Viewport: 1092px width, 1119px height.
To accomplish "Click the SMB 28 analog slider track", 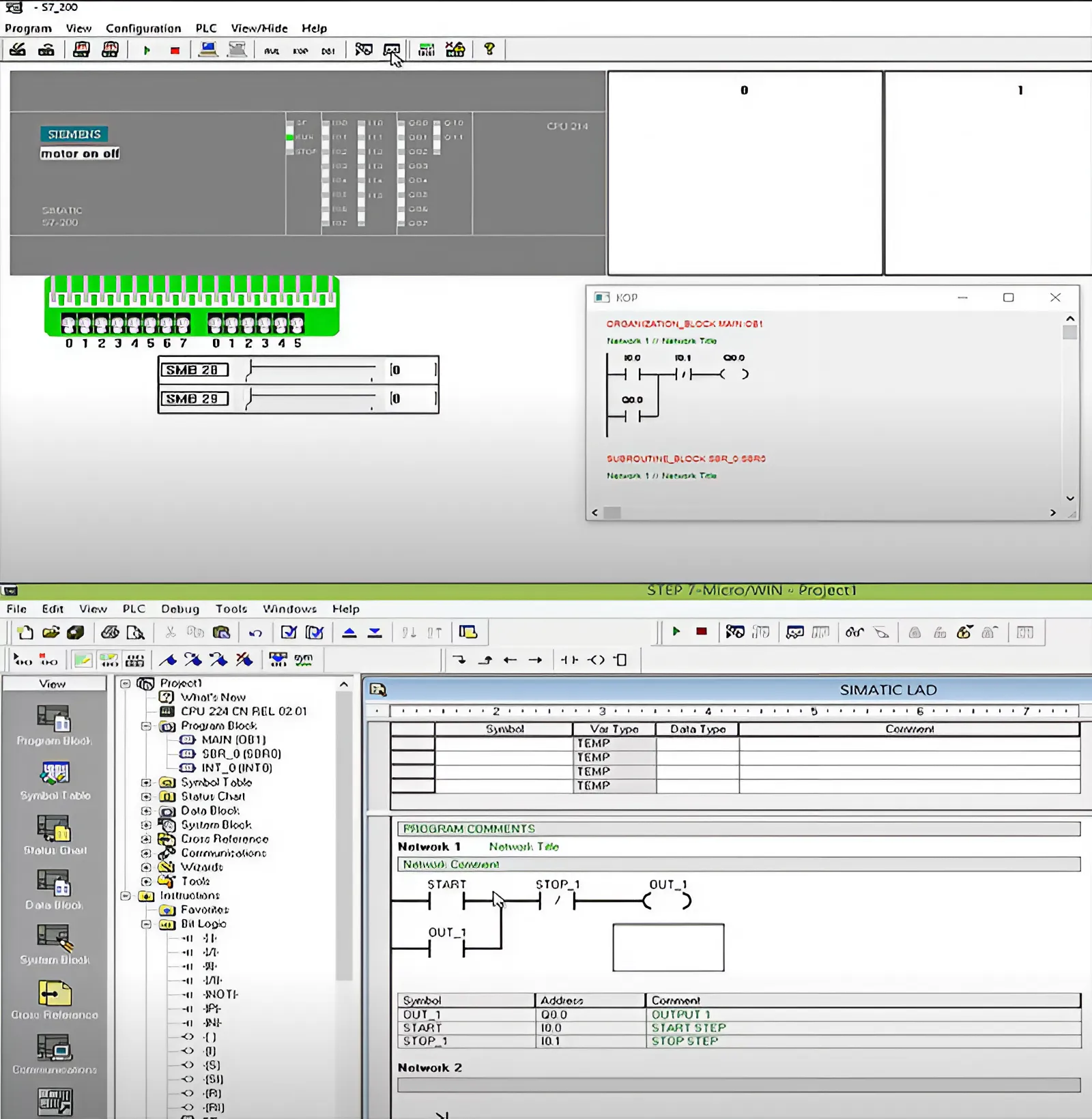I will (x=311, y=370).
